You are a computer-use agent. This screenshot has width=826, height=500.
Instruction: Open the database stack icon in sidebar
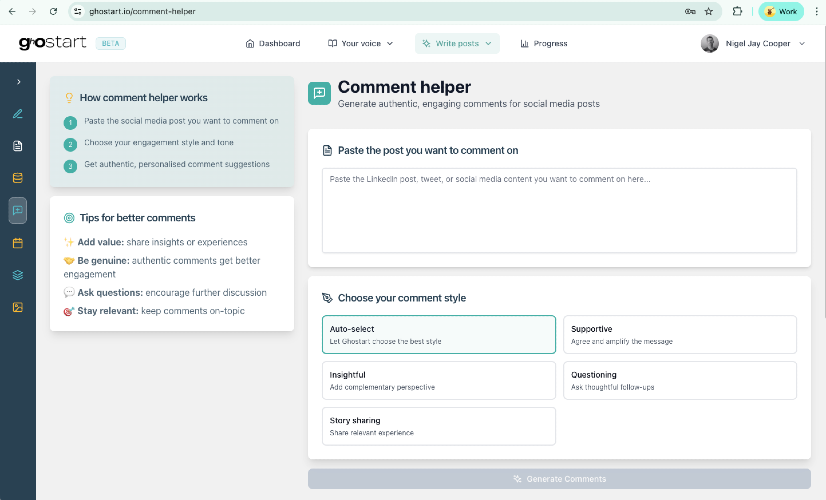tap(18, 178)
